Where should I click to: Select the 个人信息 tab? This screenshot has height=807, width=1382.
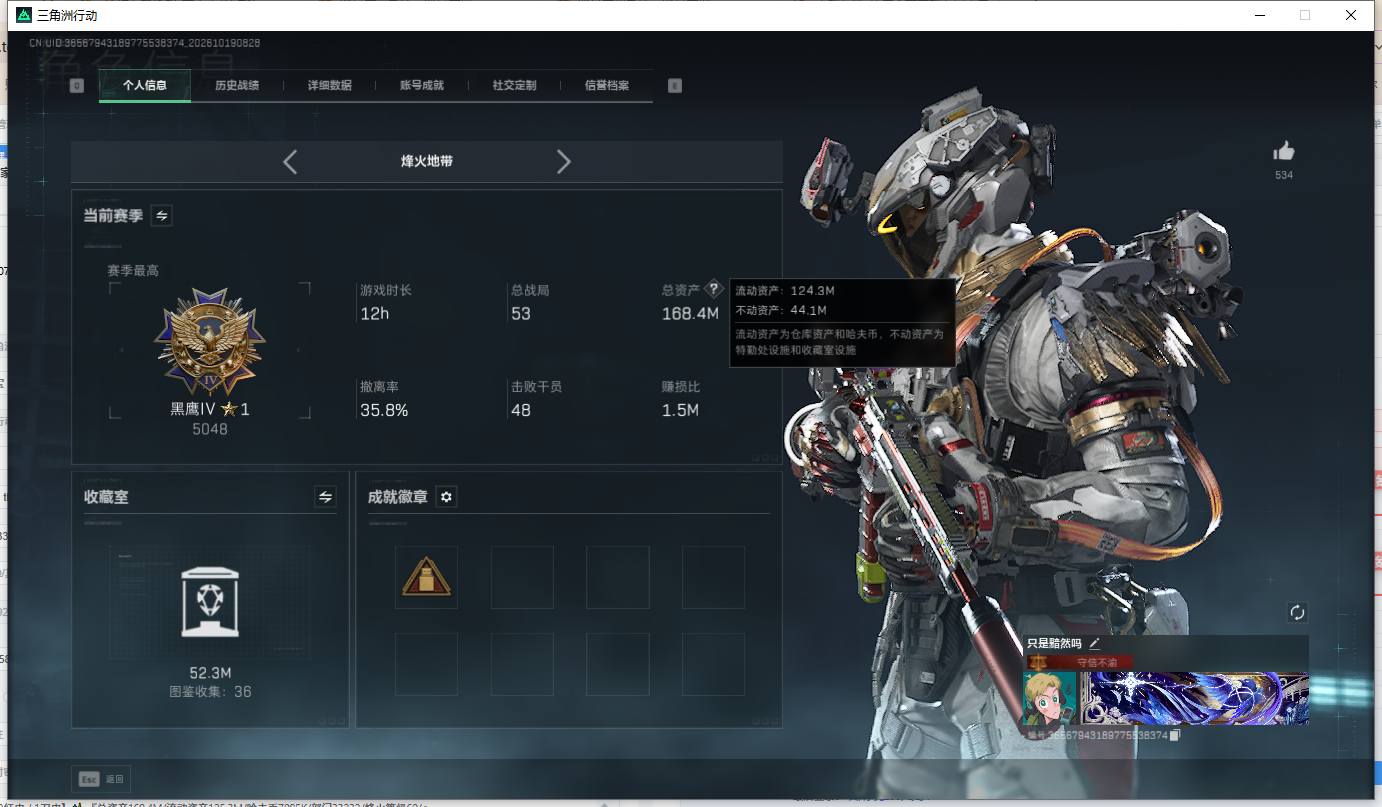click(x=145, y=85)
